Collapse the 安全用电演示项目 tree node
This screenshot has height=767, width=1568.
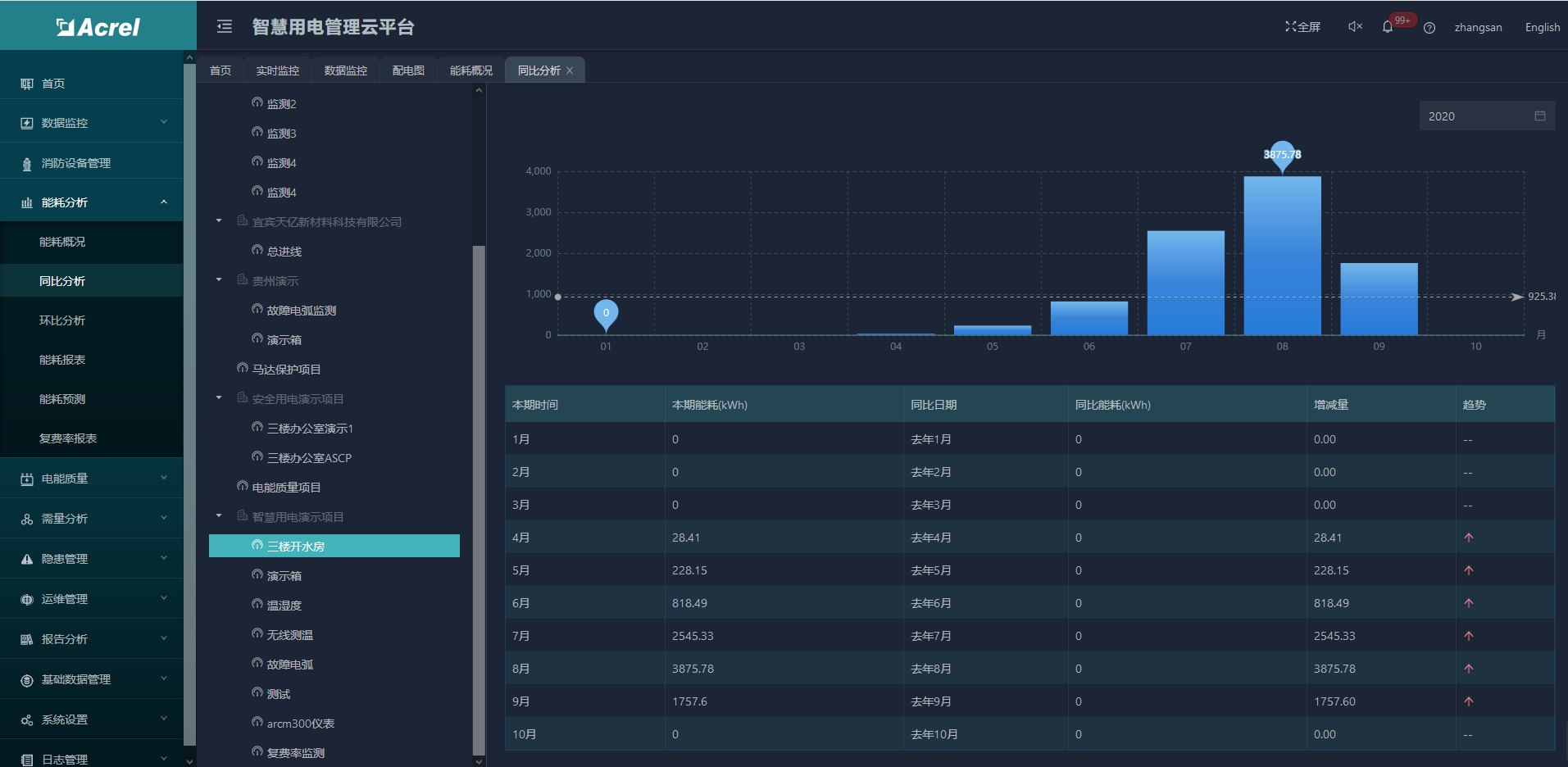click(x=219, y=398)
